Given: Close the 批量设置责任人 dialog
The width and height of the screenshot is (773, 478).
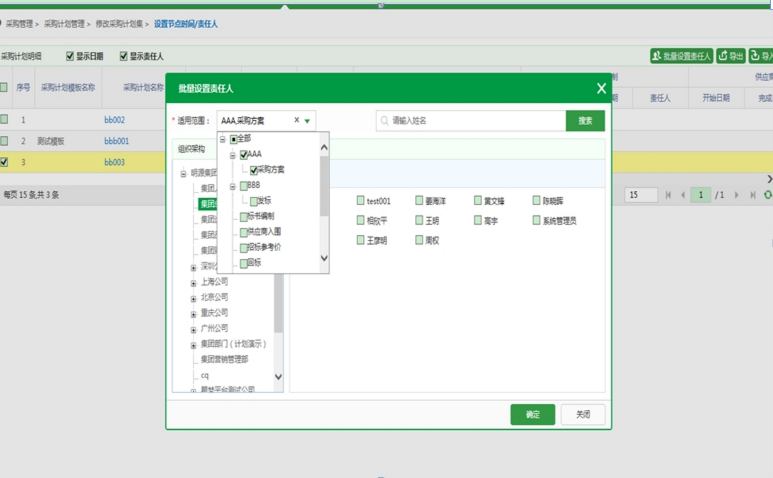Looking at the screenshot, I should pyautogui.click(x=601, y=89).
